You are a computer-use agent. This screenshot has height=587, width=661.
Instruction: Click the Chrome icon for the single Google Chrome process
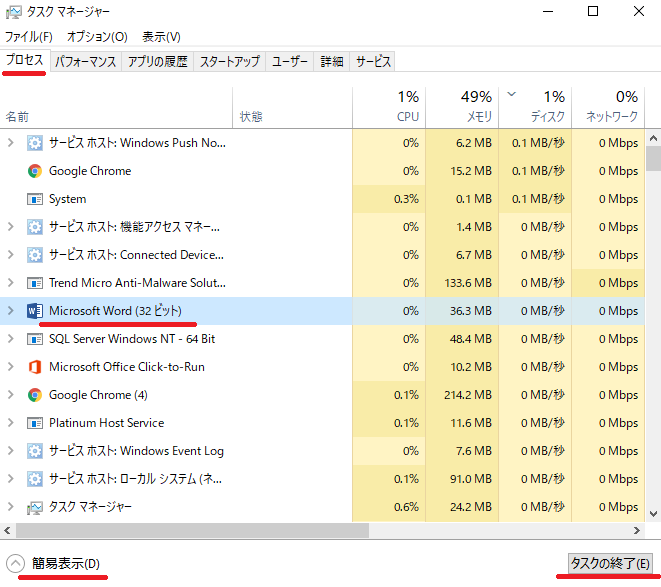(35, 171)
